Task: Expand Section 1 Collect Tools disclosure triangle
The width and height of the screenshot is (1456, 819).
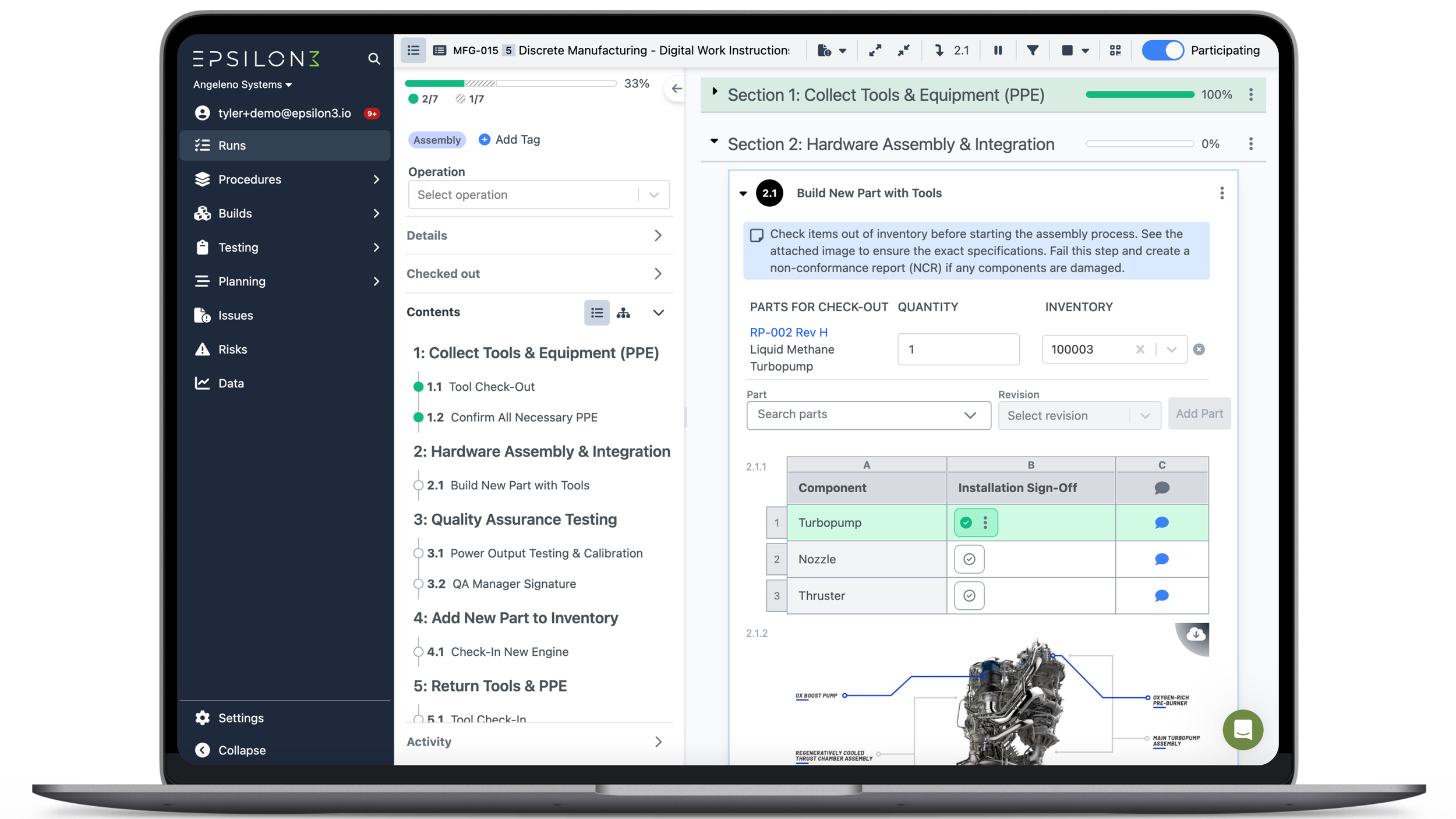Action: [715, 91]
